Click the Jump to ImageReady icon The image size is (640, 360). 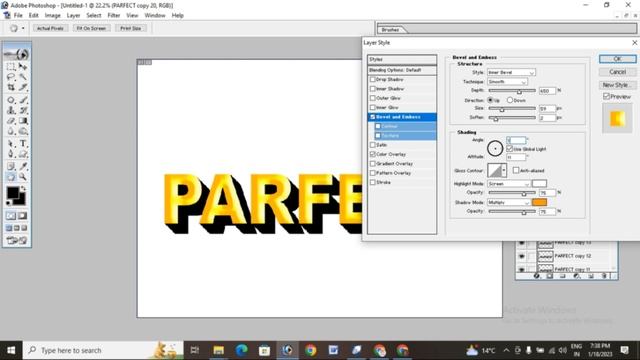[17, 240]
